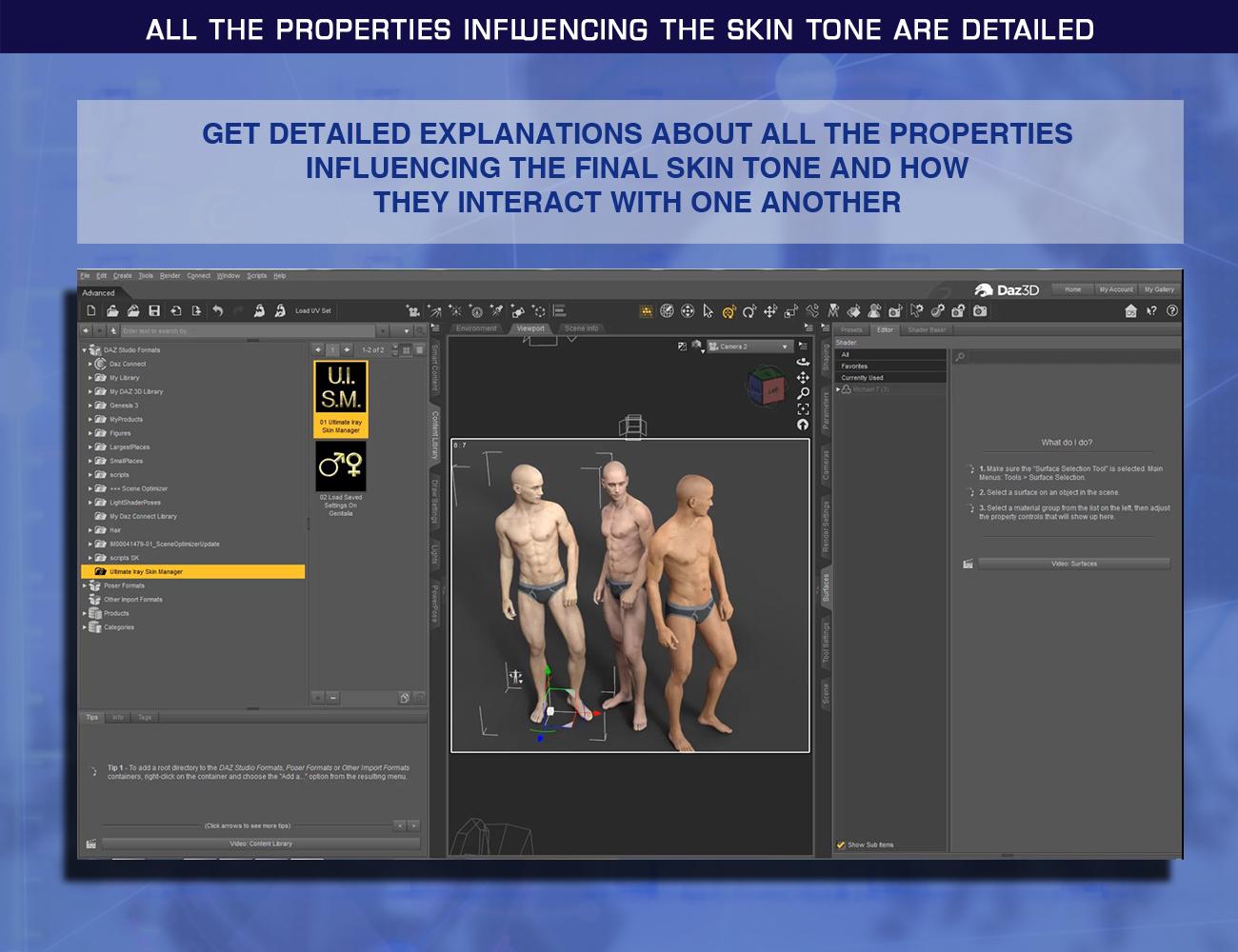Select the Node Selection arrow tool
1238x952 pixels.
[708, 310]
